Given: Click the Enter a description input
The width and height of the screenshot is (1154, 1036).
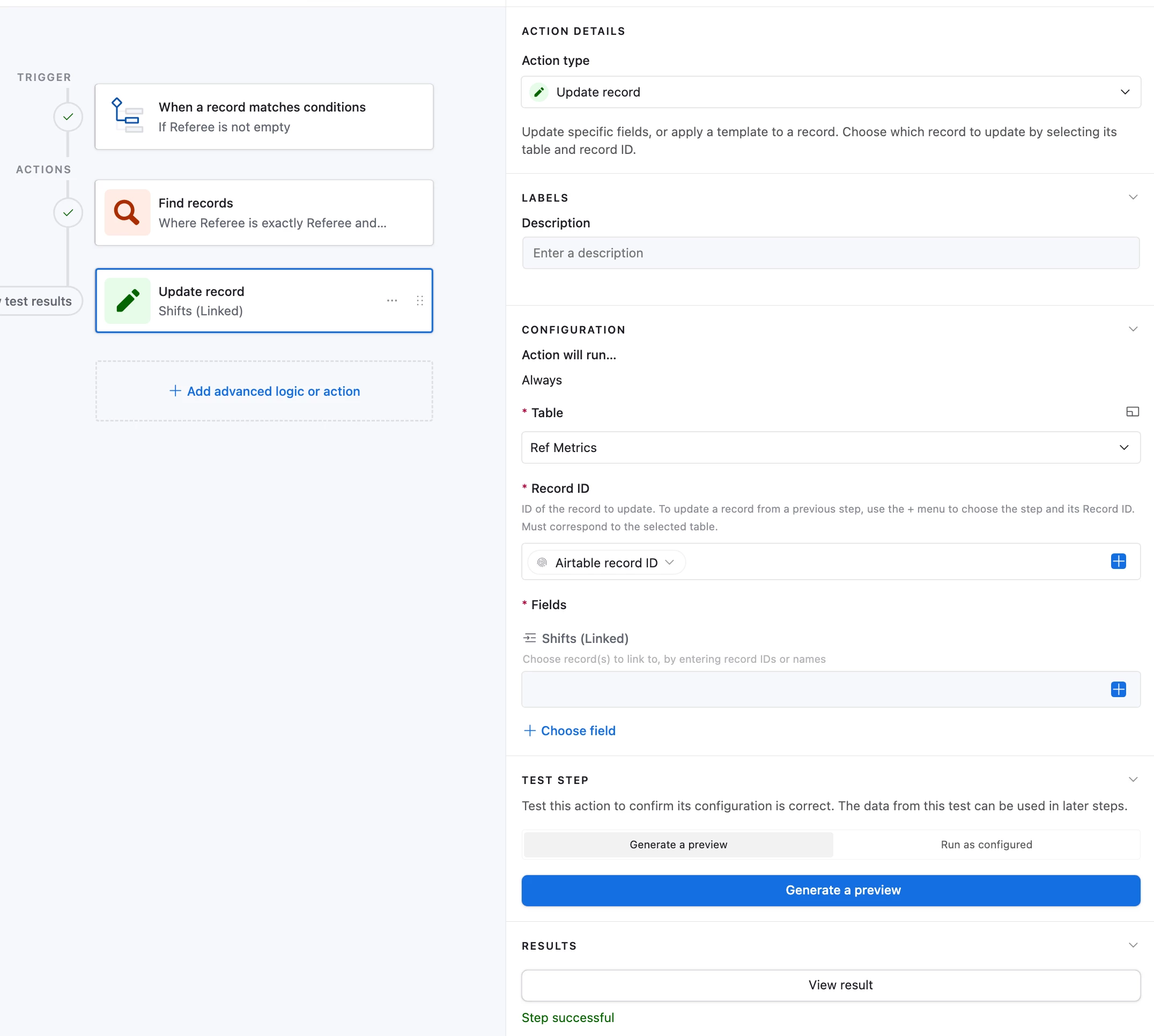Looking at the screenshot, I should (830, 253).
